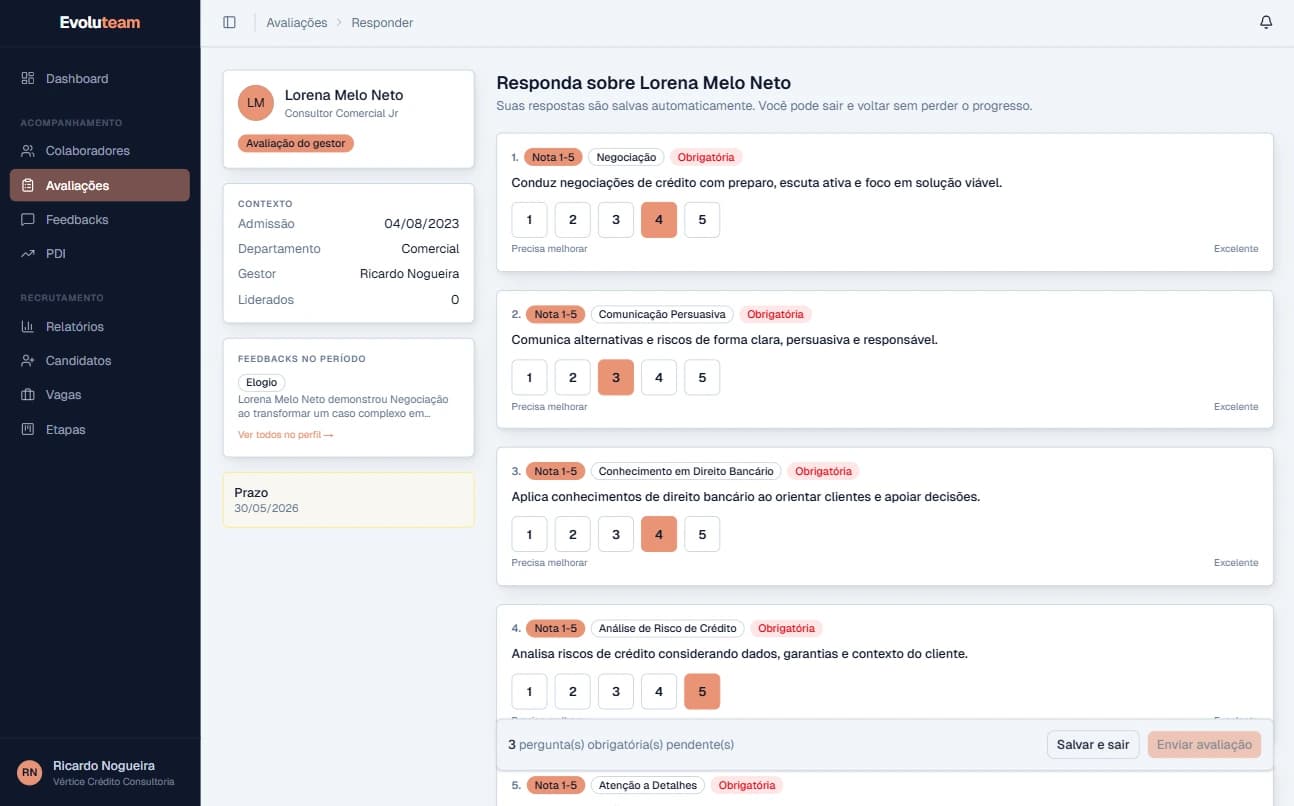Image resolution: width=1294 pixels, height=806 pixels.
Task: Rate Direito Bancário question as 2
Action: pos(572,534)
